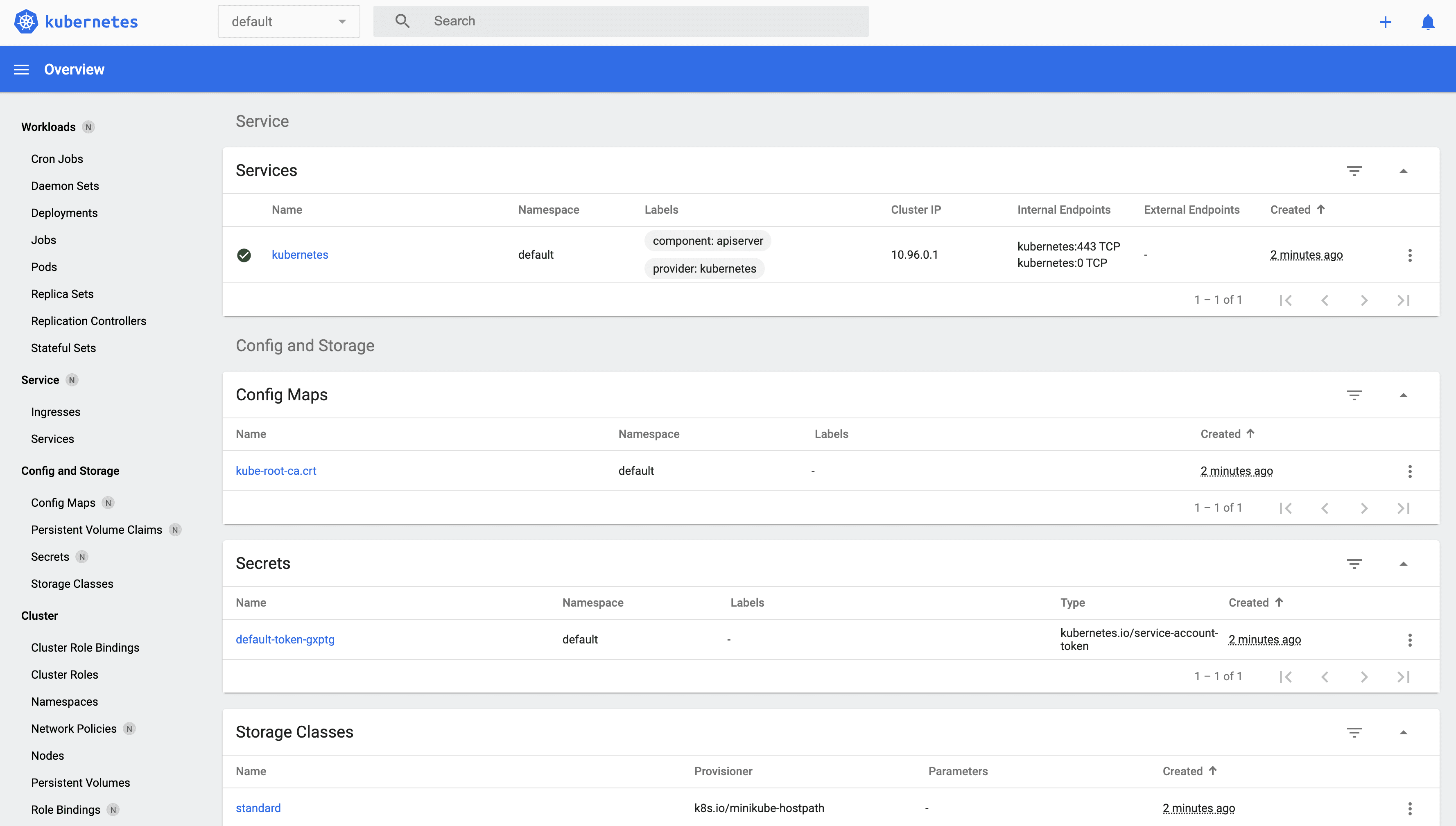Go to previous page in Services pagination
The height and width of the screenshot is (826, 1456).
1325,300
